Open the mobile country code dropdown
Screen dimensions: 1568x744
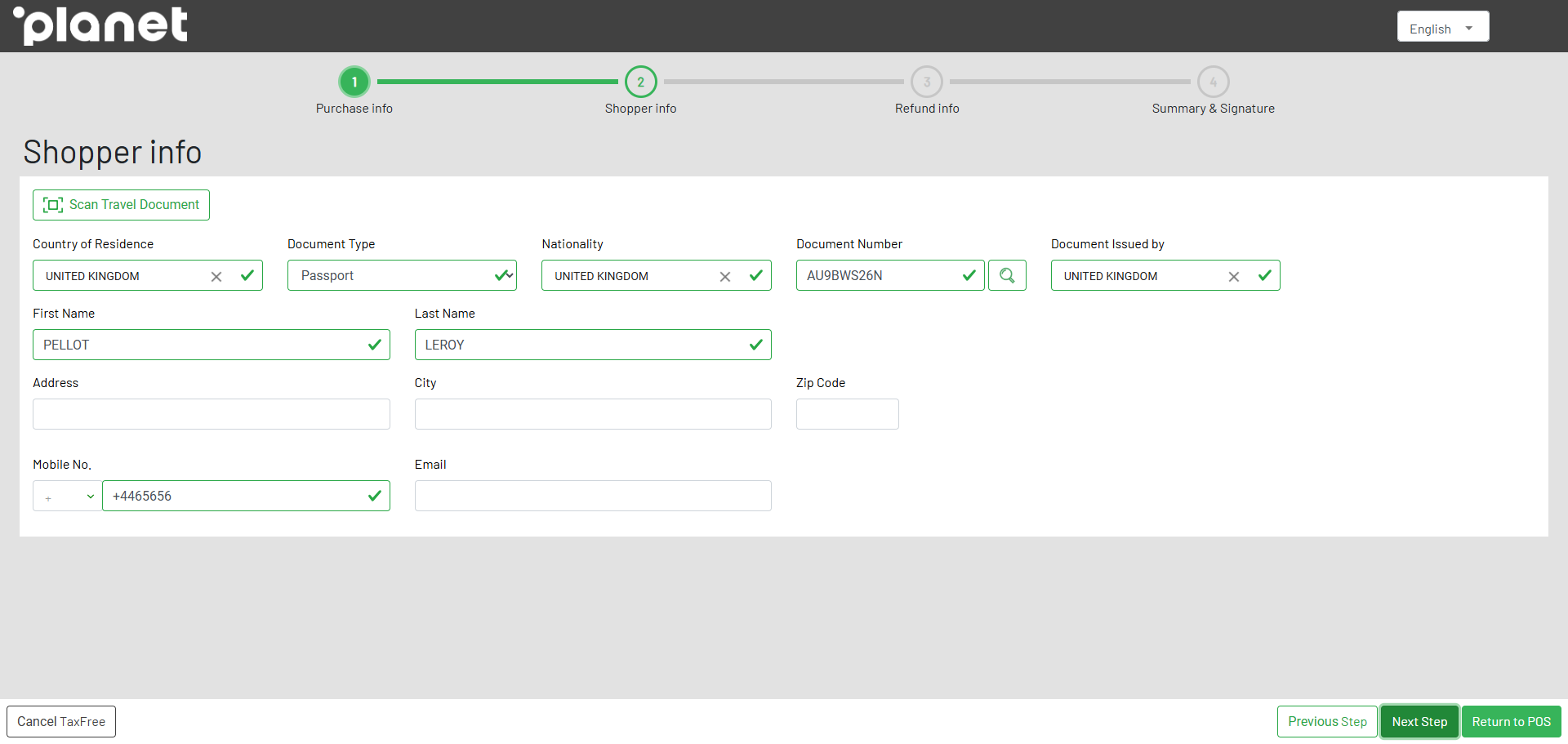[68, 497]
